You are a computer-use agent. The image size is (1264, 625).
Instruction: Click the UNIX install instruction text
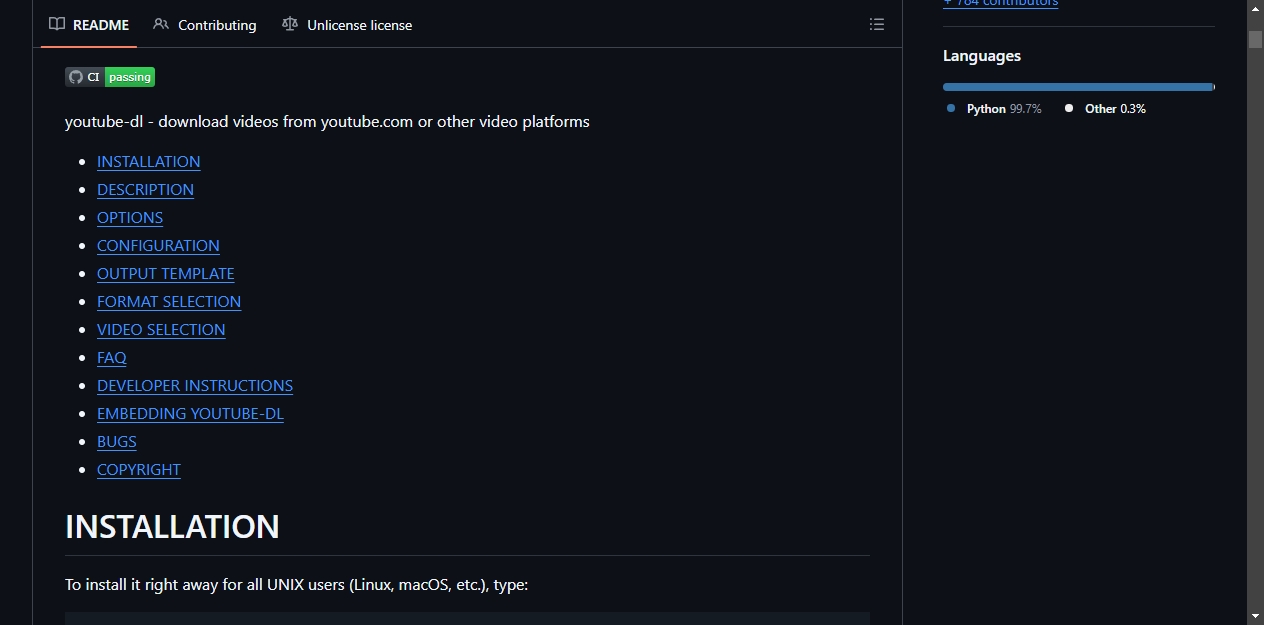coord(296,585)
